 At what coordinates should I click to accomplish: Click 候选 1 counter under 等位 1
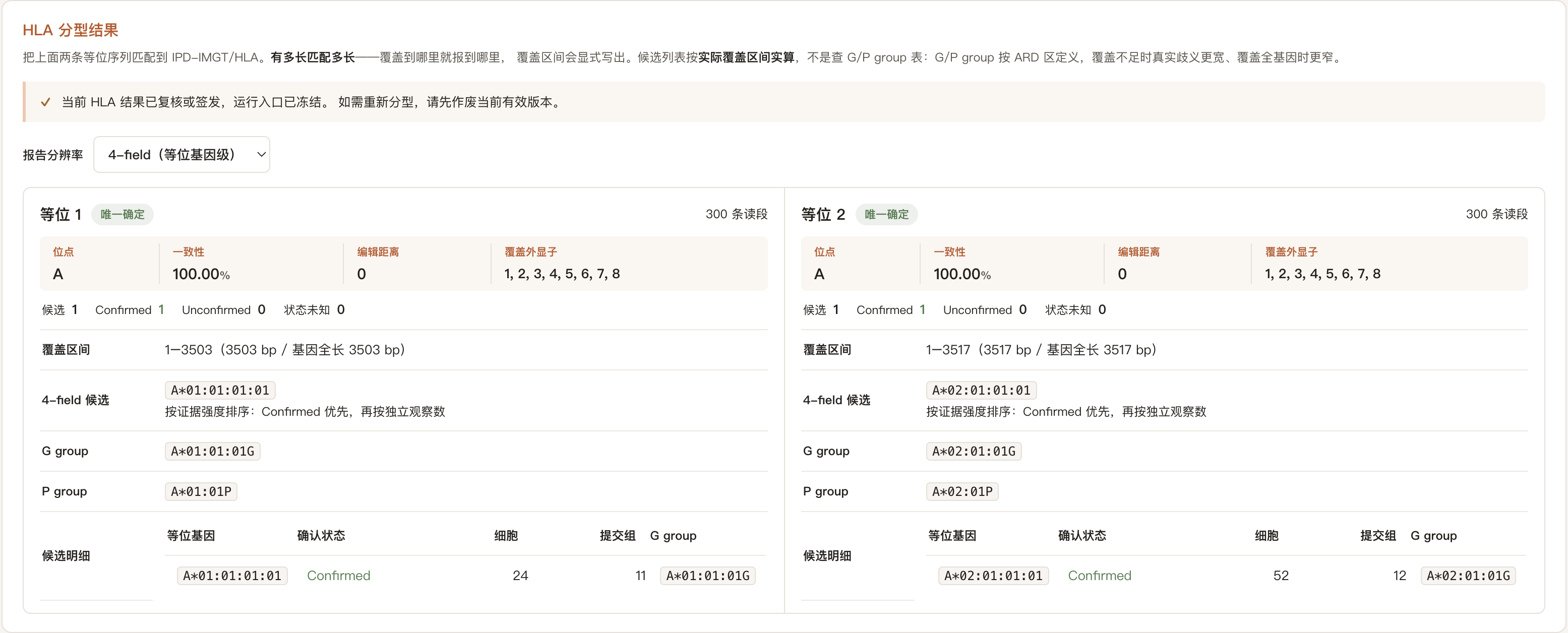click(x=59, y=310)
